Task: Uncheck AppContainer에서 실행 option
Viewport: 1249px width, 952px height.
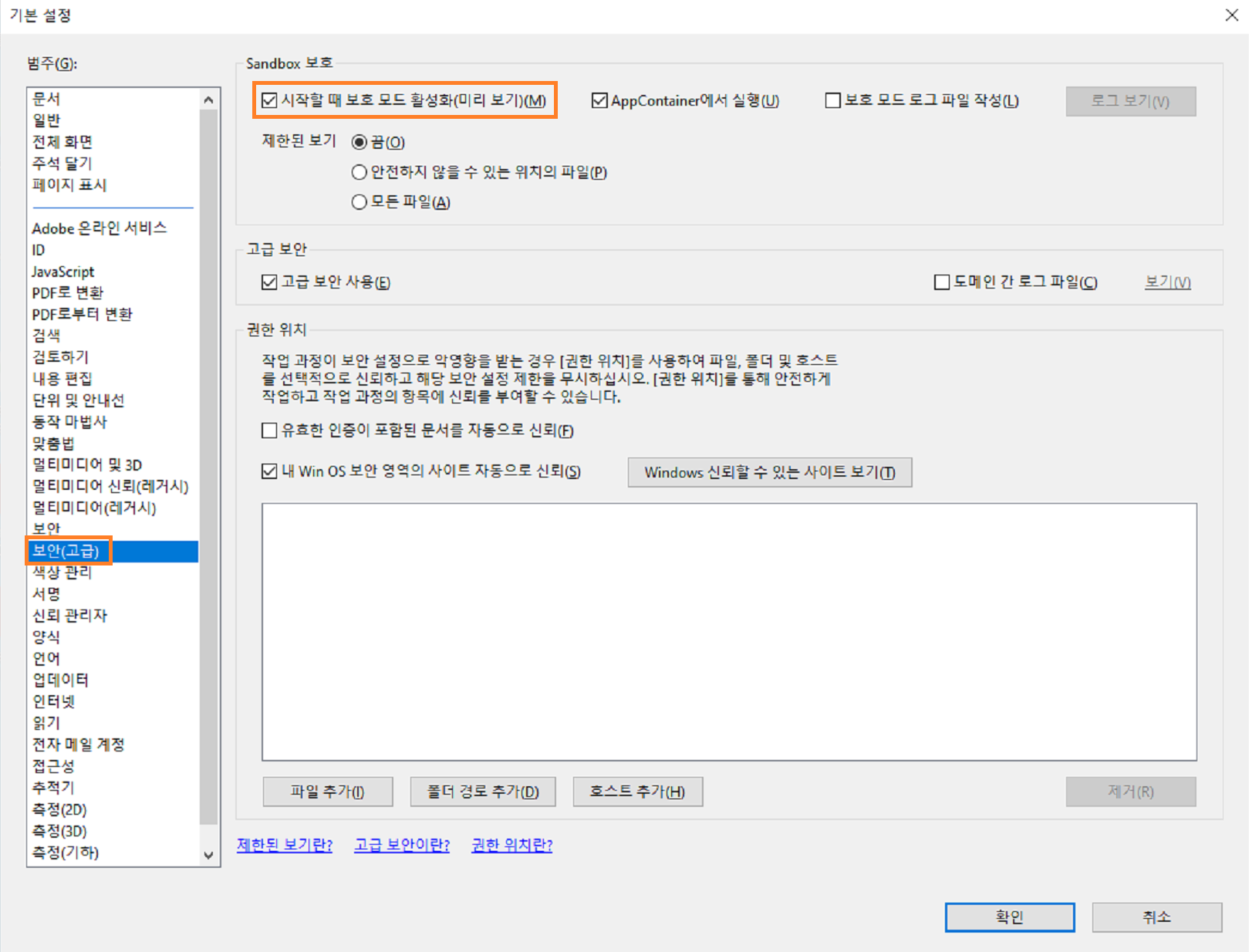Action: pyautogui.click(x=599, y=100)
